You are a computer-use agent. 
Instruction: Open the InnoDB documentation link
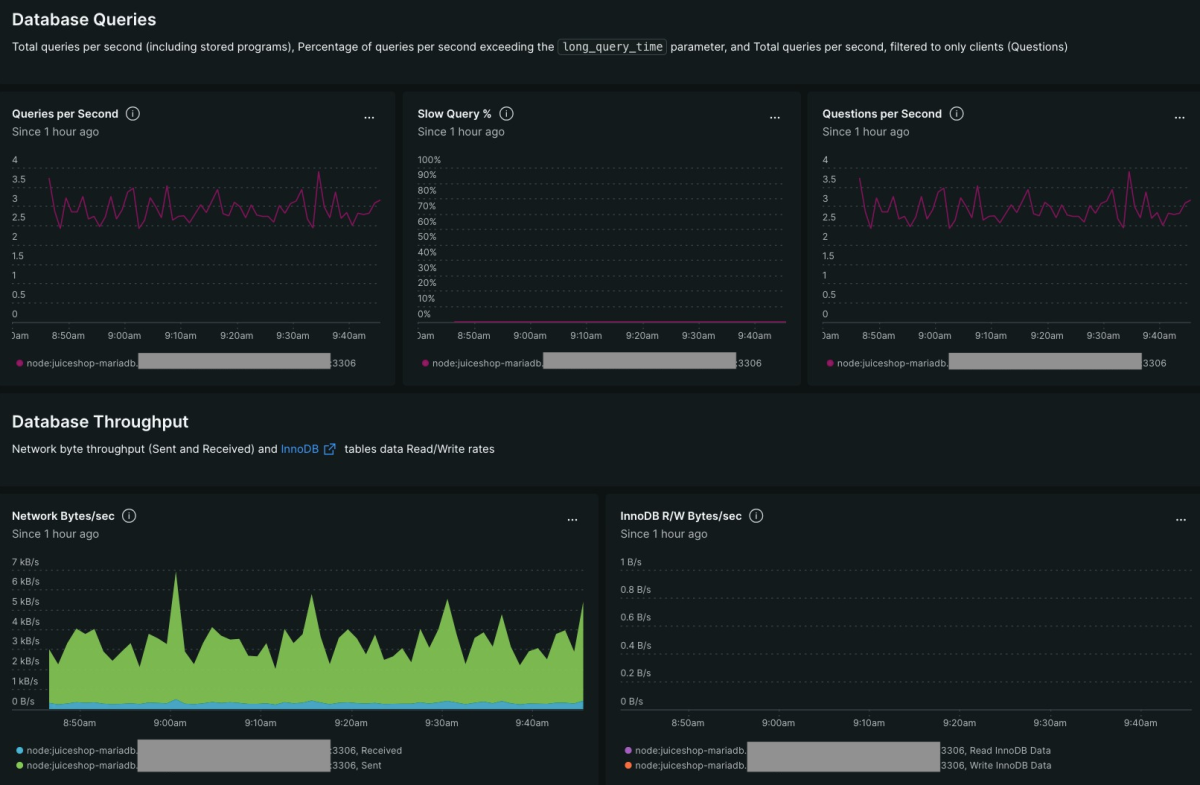coord(299,450)
